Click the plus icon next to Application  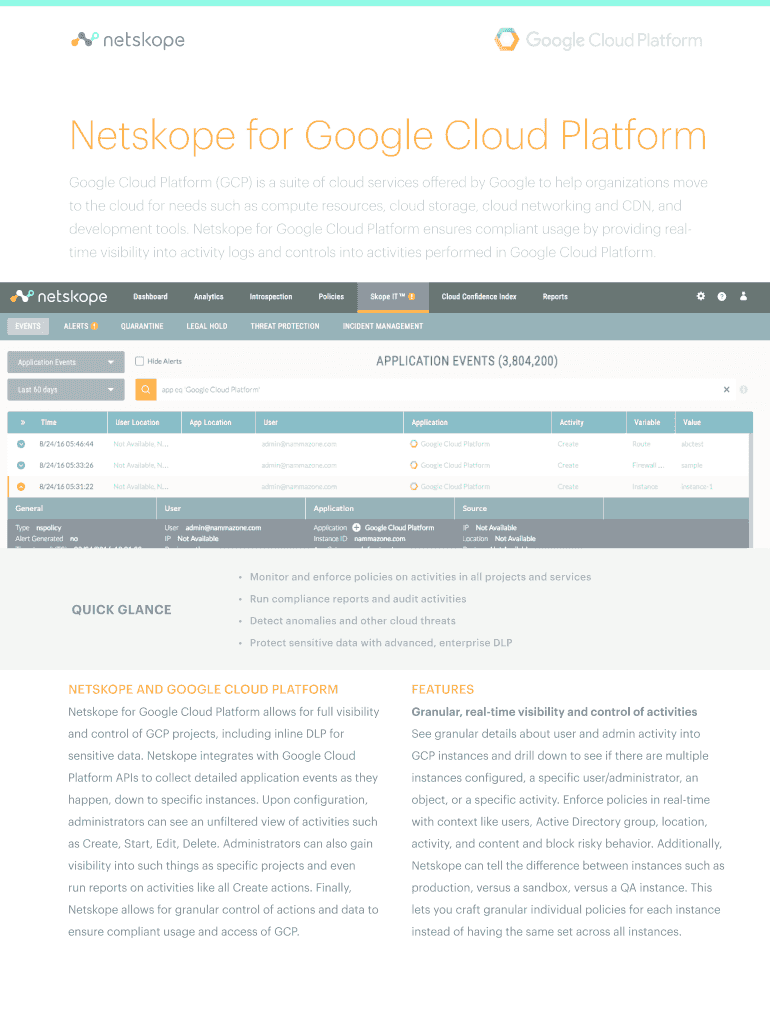click(356, 527)
